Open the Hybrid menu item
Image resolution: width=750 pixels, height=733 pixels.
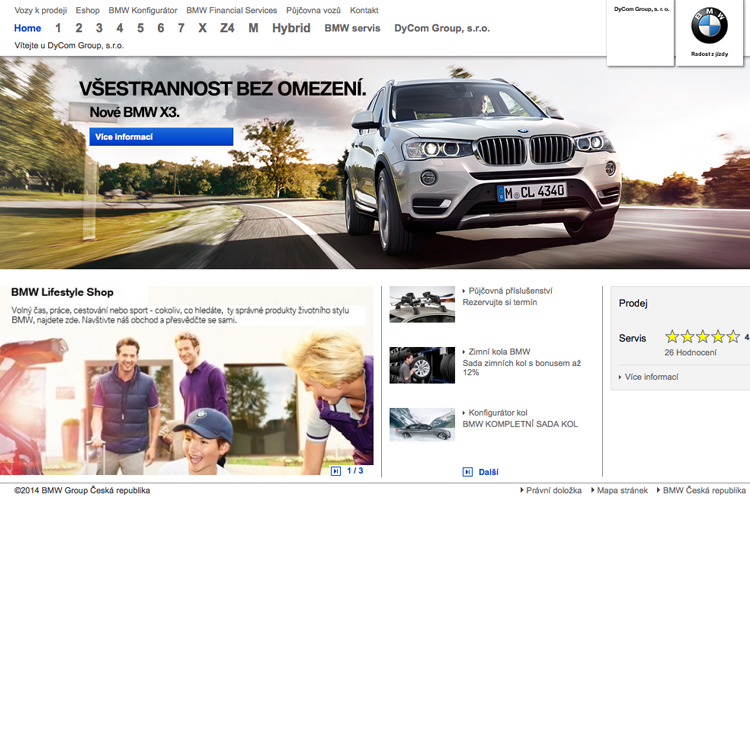point(291,28)
